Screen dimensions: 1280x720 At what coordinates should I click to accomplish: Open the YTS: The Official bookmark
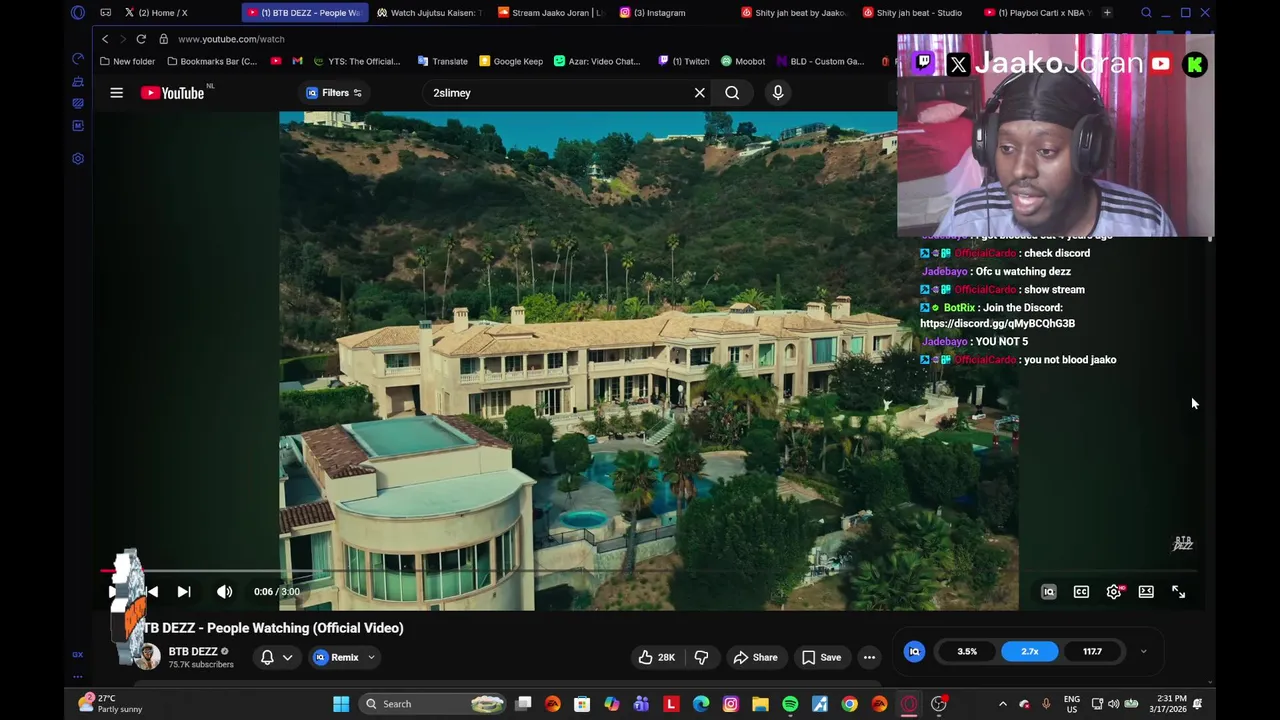click(x=356, y=61)
